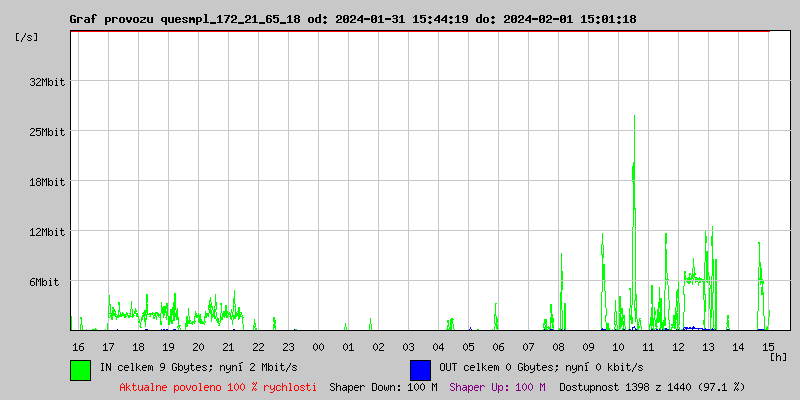This screenshot has height=400, width=800.
Task: Click the green IN legend swatch
Action: (x=80, y=369)
